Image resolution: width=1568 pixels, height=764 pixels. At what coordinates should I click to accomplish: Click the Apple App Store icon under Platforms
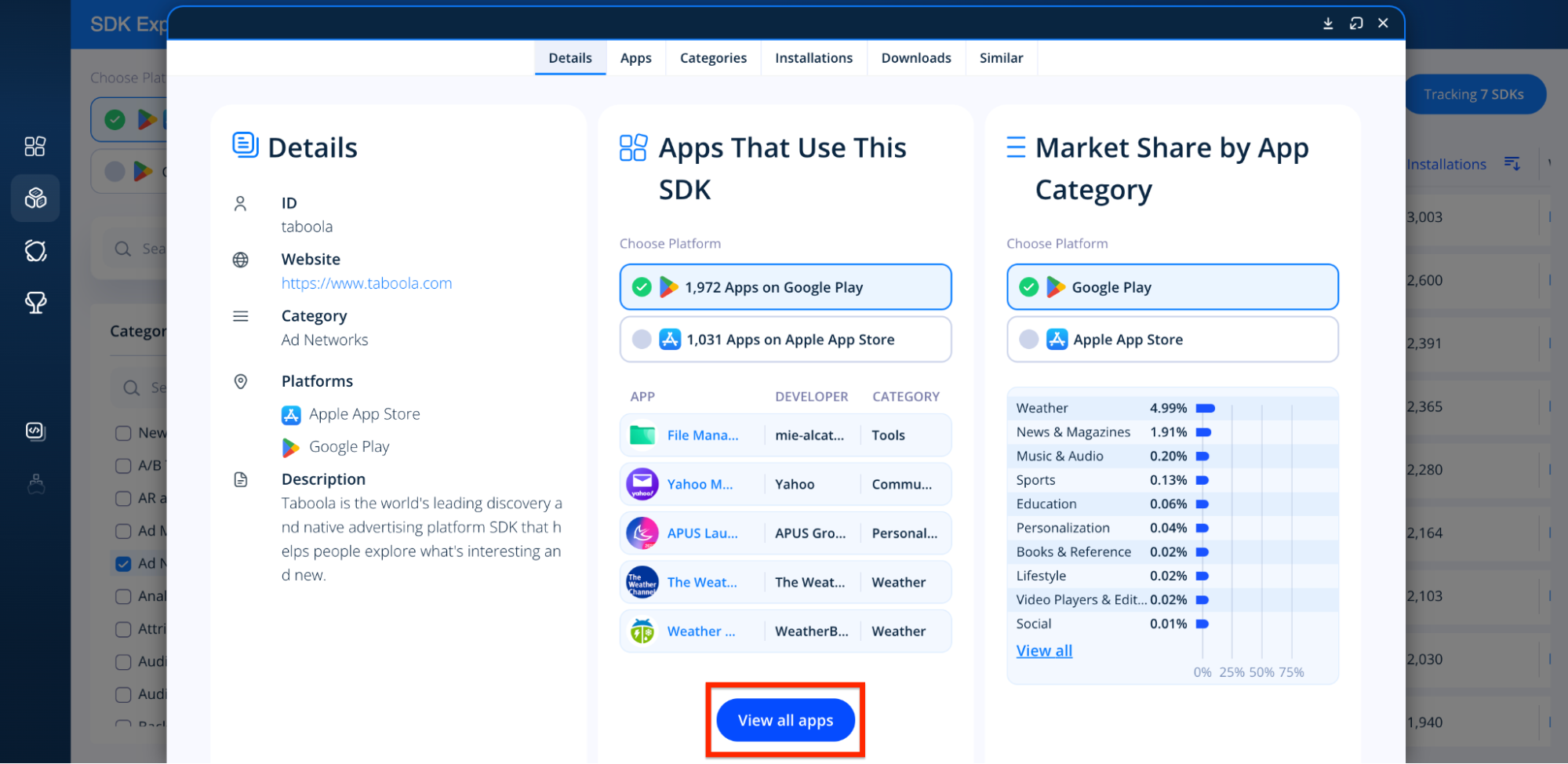291,415
